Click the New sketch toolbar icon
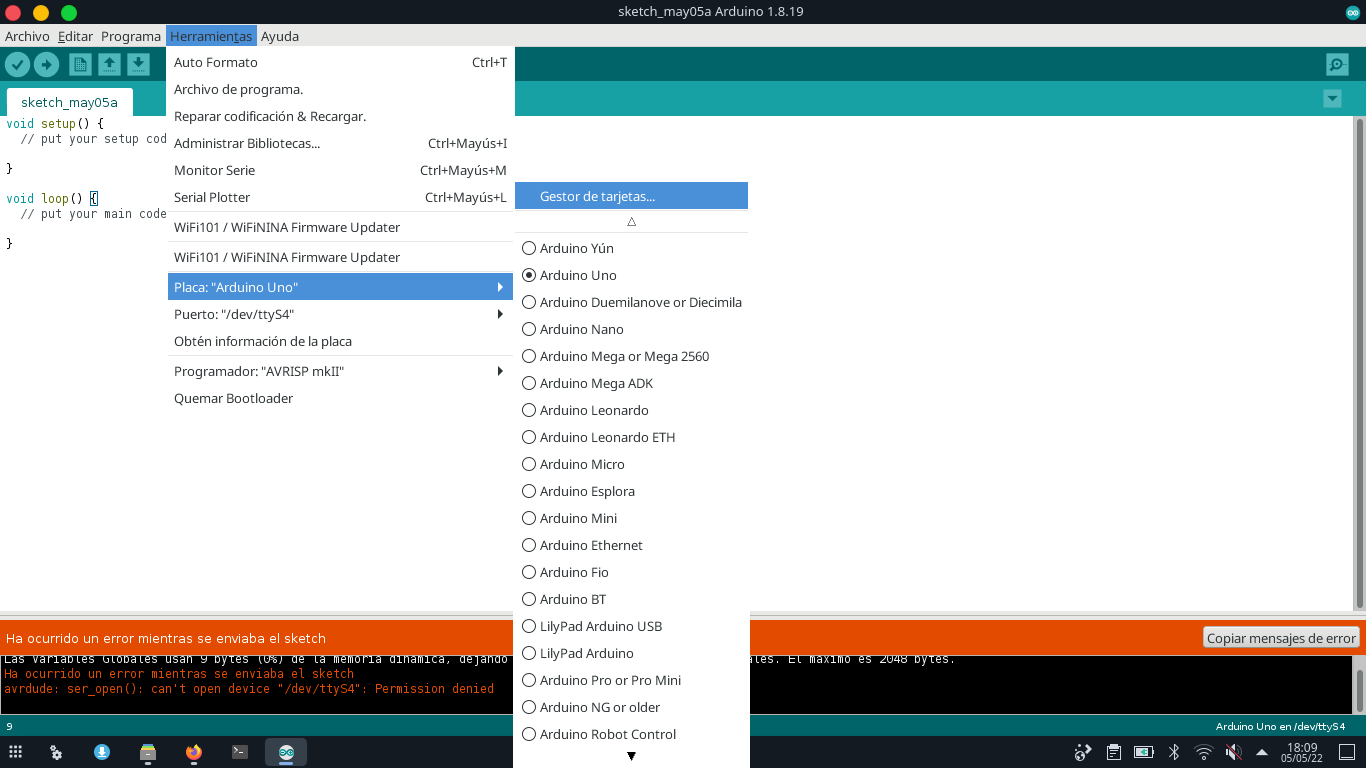This screenshot has height=768, width=1366. 80,65
